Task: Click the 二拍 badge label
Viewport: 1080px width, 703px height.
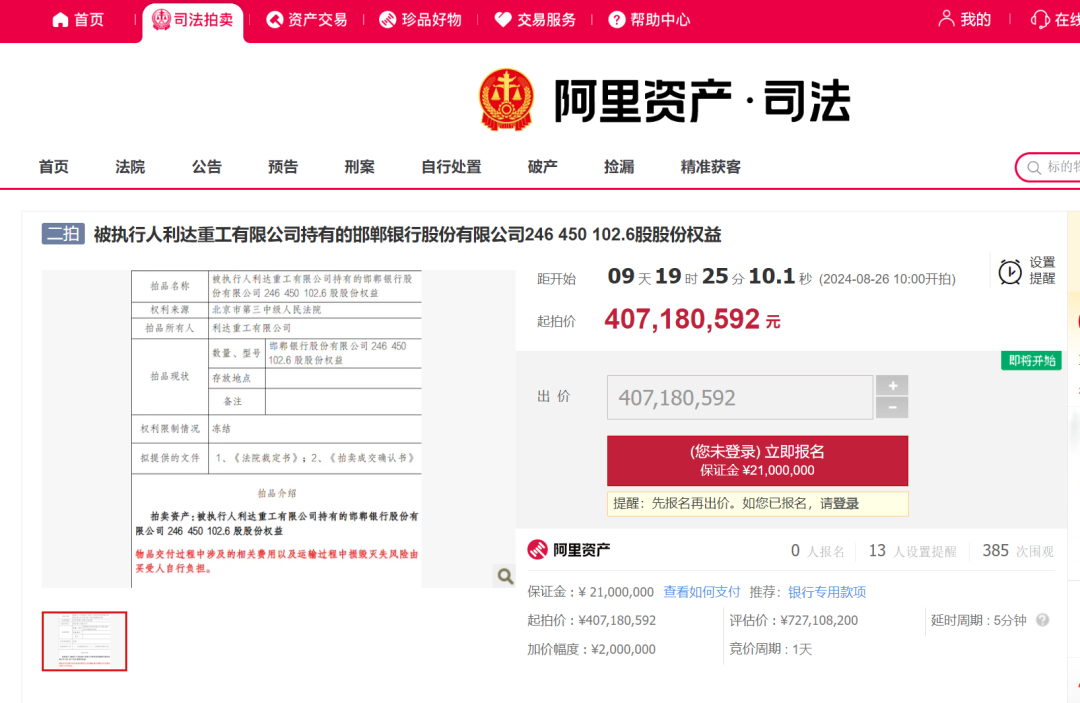Action: pos(63,234)
